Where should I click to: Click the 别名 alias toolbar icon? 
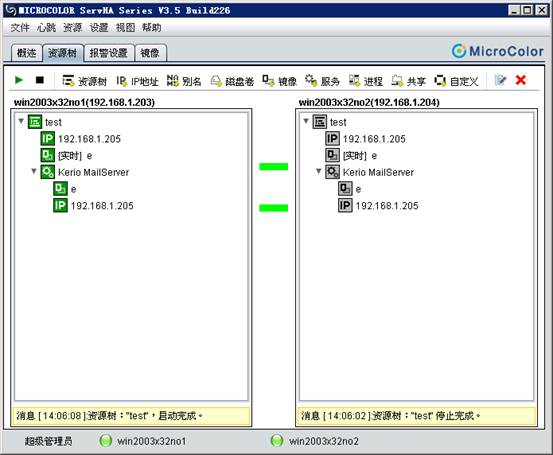(184, 81)
